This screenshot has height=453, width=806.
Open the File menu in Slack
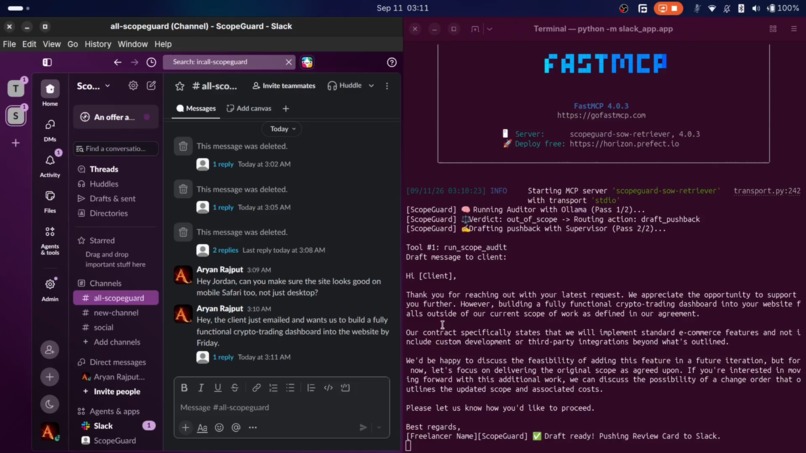pos(9,44)
